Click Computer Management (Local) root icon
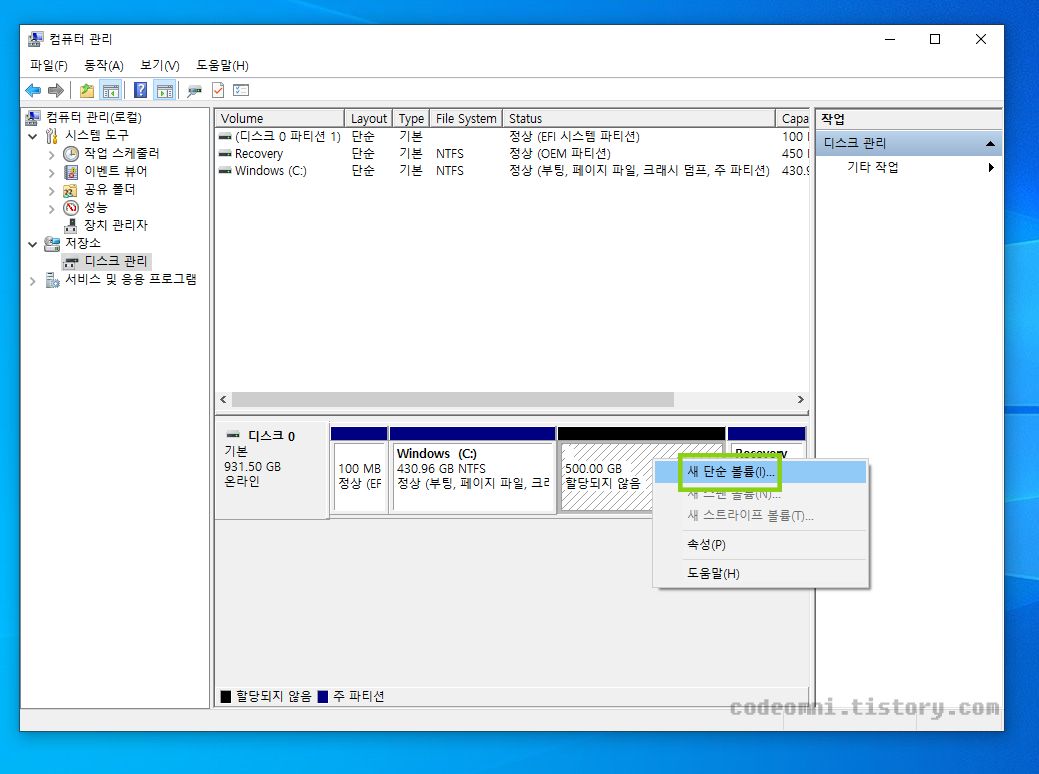The height and width of the screenshot is (774, 1039). [33, 118]
